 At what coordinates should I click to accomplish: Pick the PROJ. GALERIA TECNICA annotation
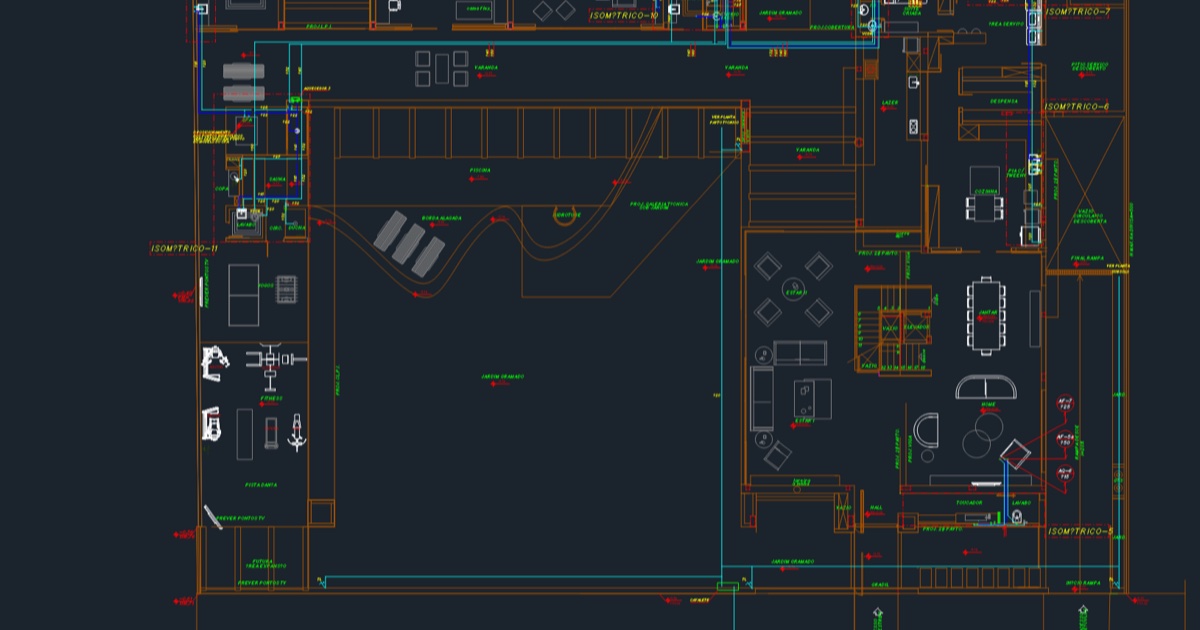[659, 205]
